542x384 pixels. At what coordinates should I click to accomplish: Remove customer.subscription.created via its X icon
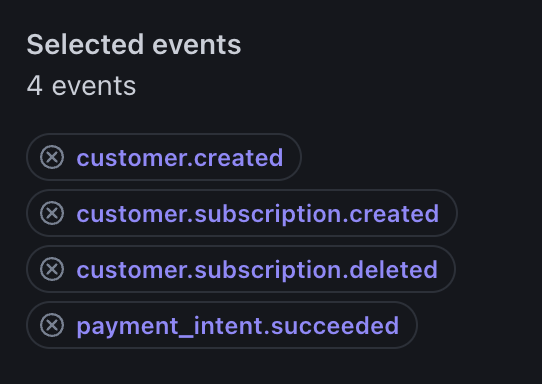tap(52, 213)
